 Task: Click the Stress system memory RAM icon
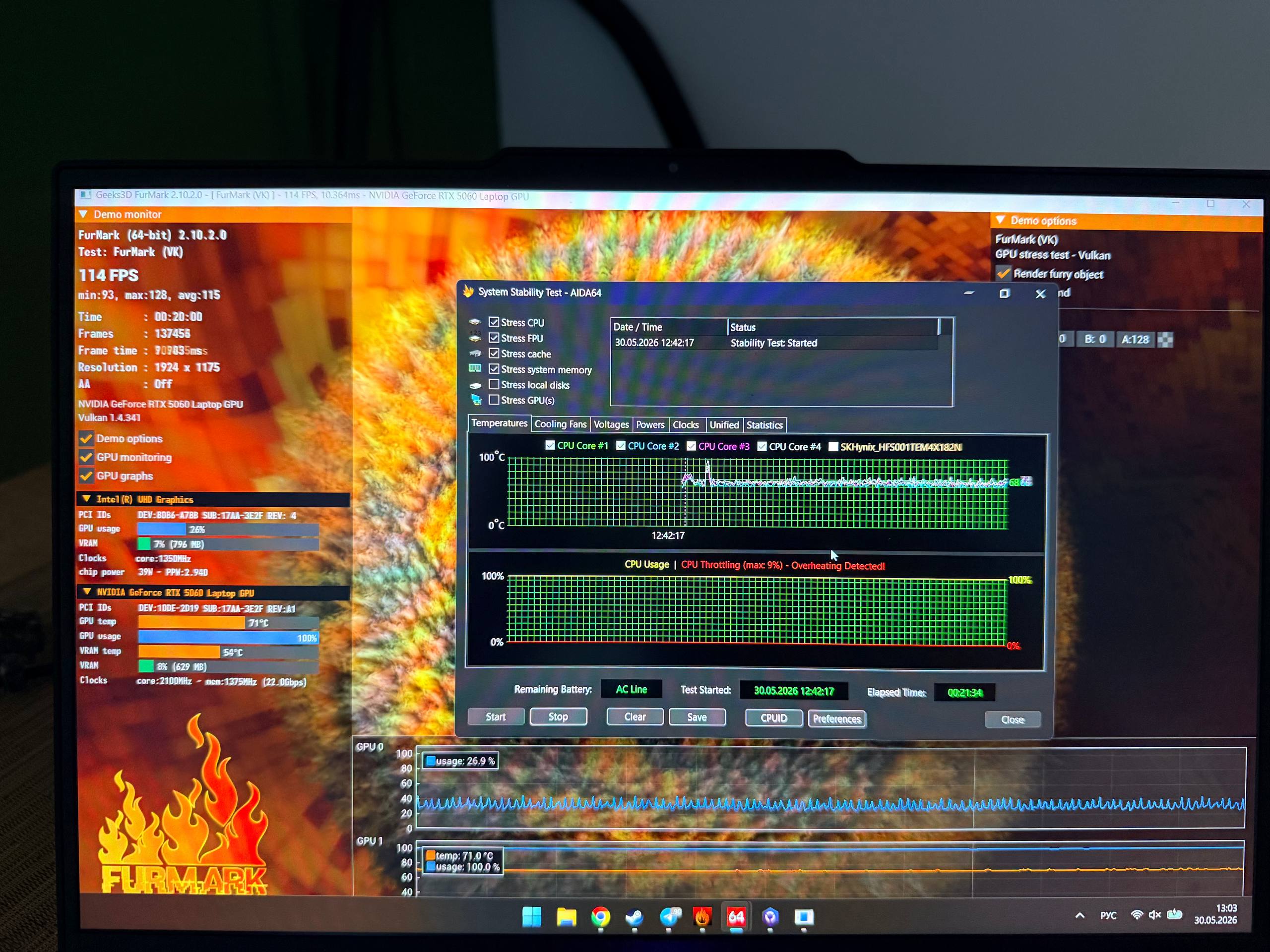coord(475,368)
